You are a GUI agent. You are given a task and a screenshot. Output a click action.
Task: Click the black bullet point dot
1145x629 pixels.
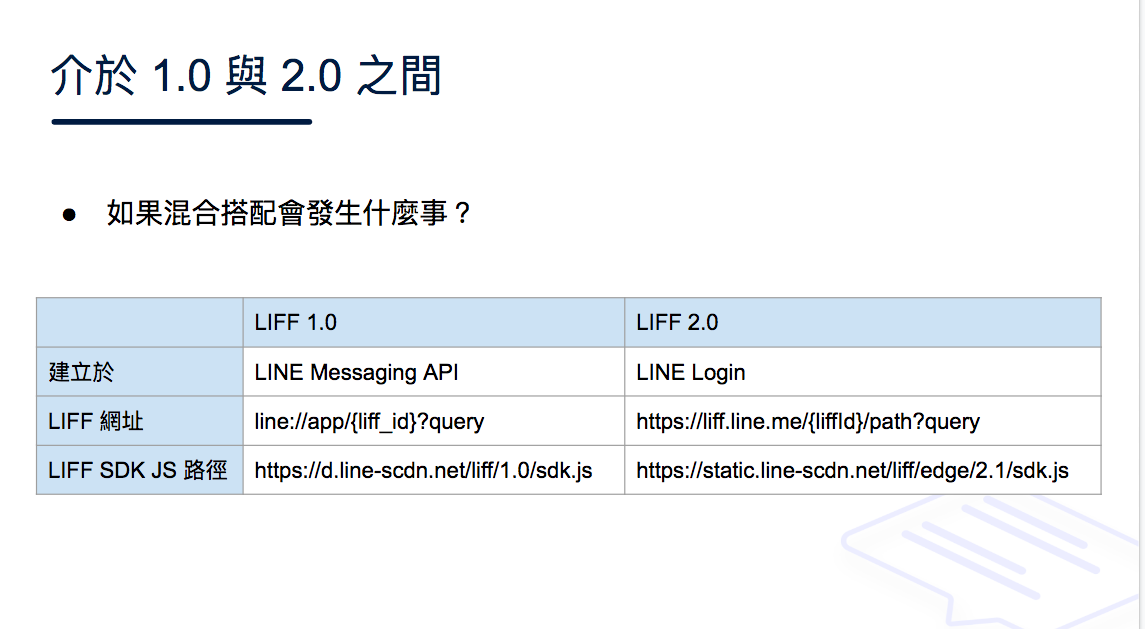(x=69, y=215)
